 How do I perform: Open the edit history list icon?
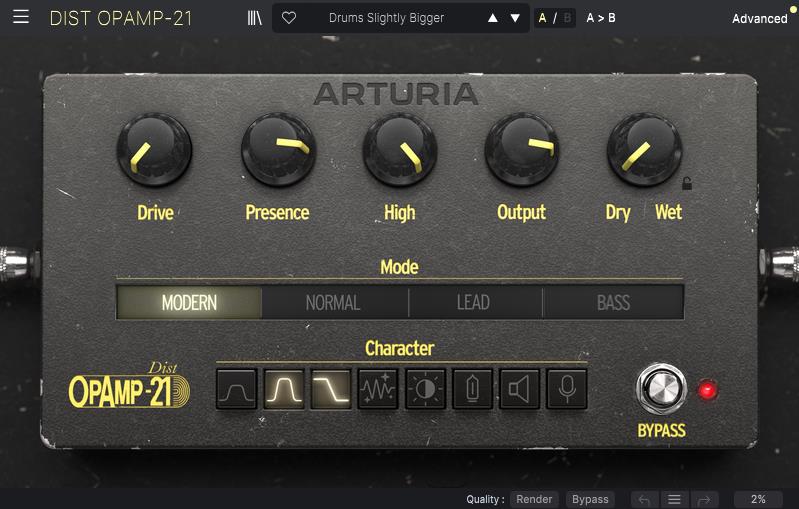pos(674,500)
